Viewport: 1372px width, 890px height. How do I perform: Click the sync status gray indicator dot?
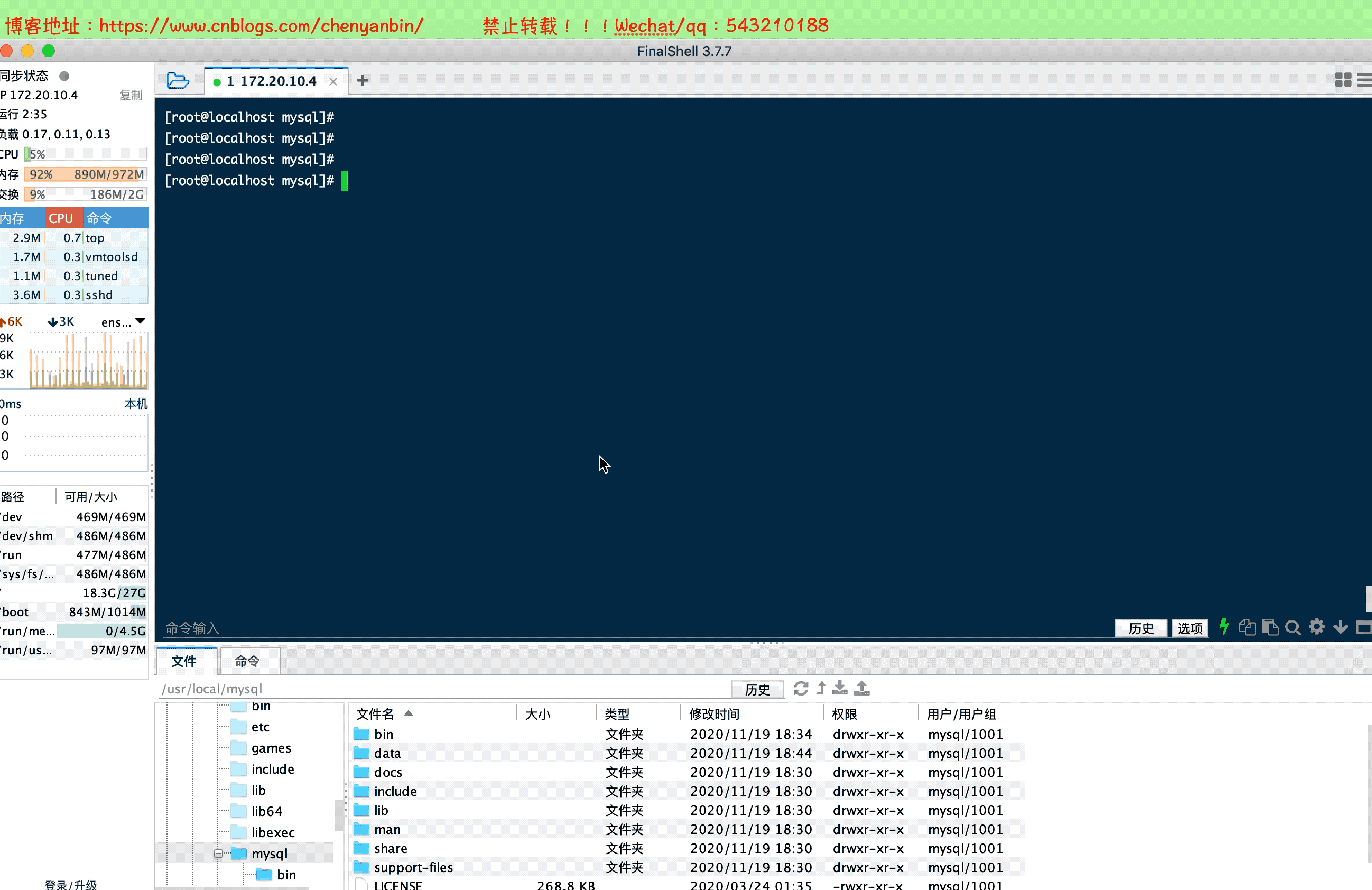(64, 76)
